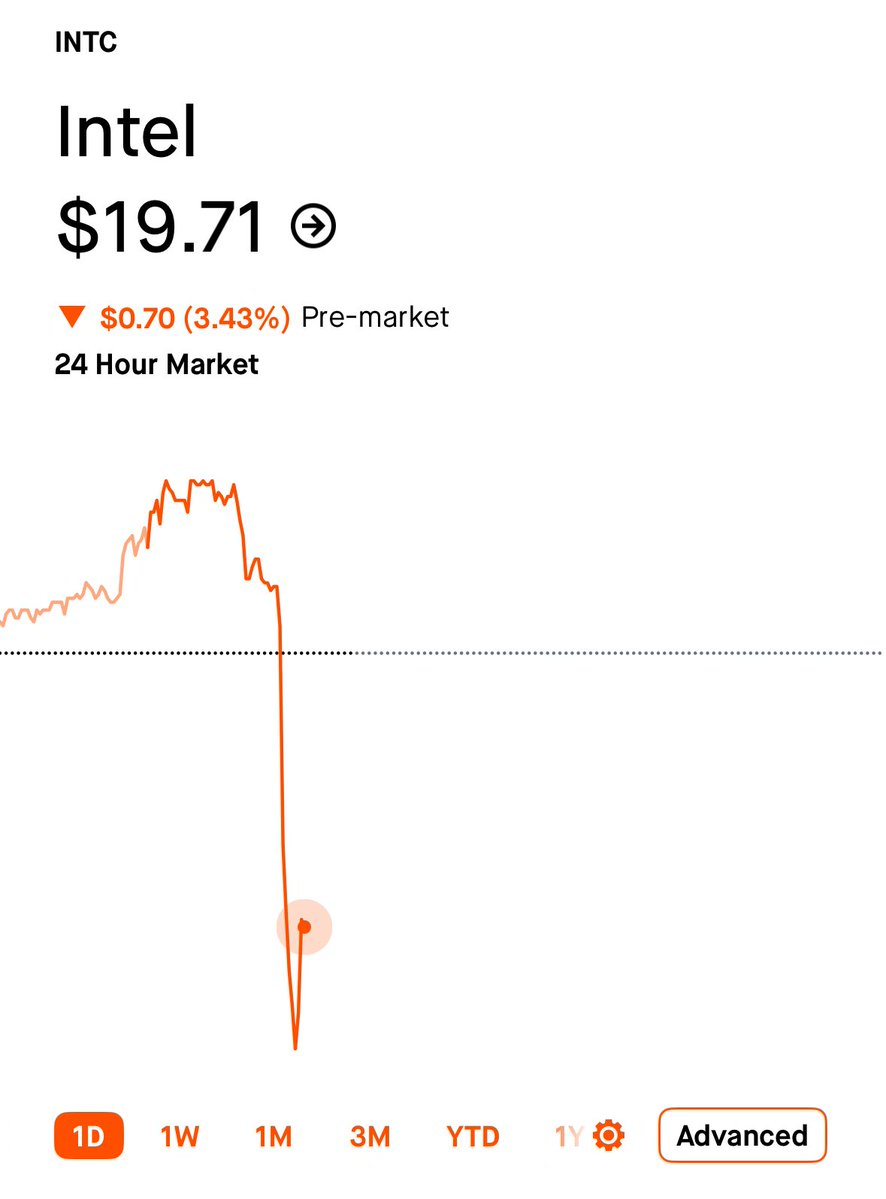Show the 3M price history
886x1199 pixels.
click(x=370, y=1136)
